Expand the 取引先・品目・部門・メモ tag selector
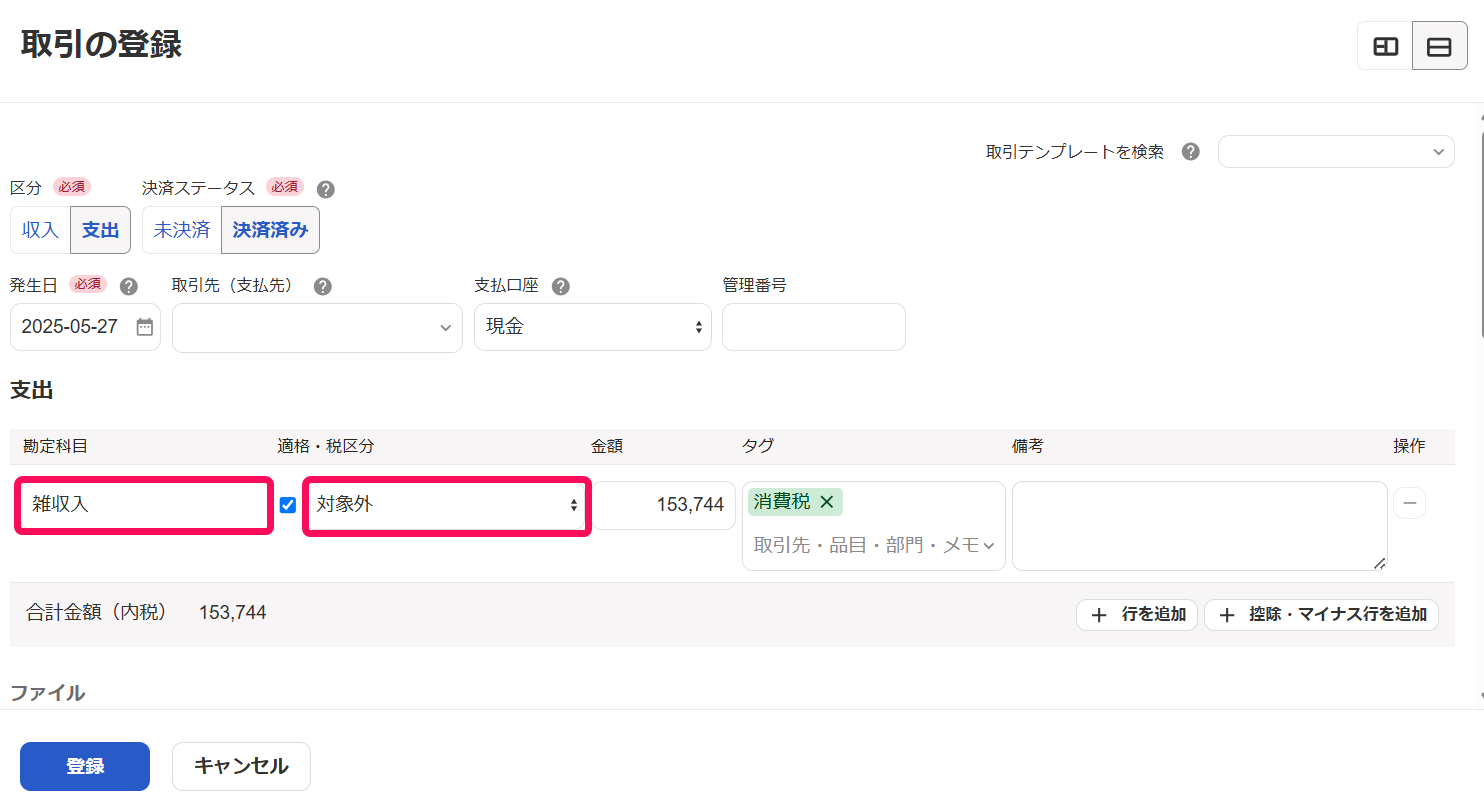 [x=873, y=545]
